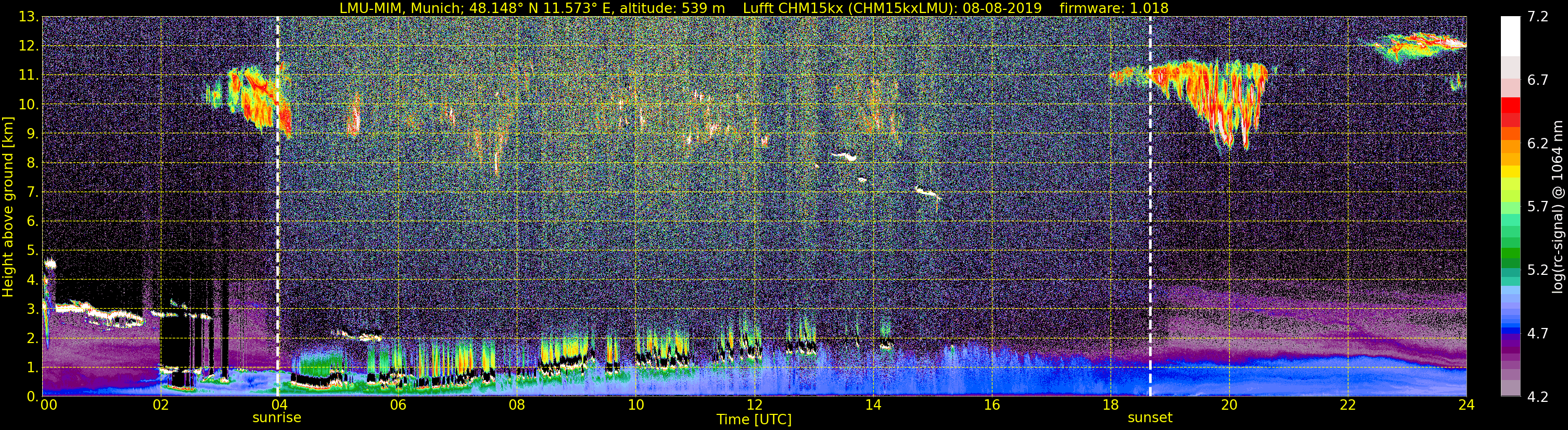Screen dimensions: 1568x430
Task: Click the height axis tick '12.'
Action: pyautogui.click(x=29, y=46)
